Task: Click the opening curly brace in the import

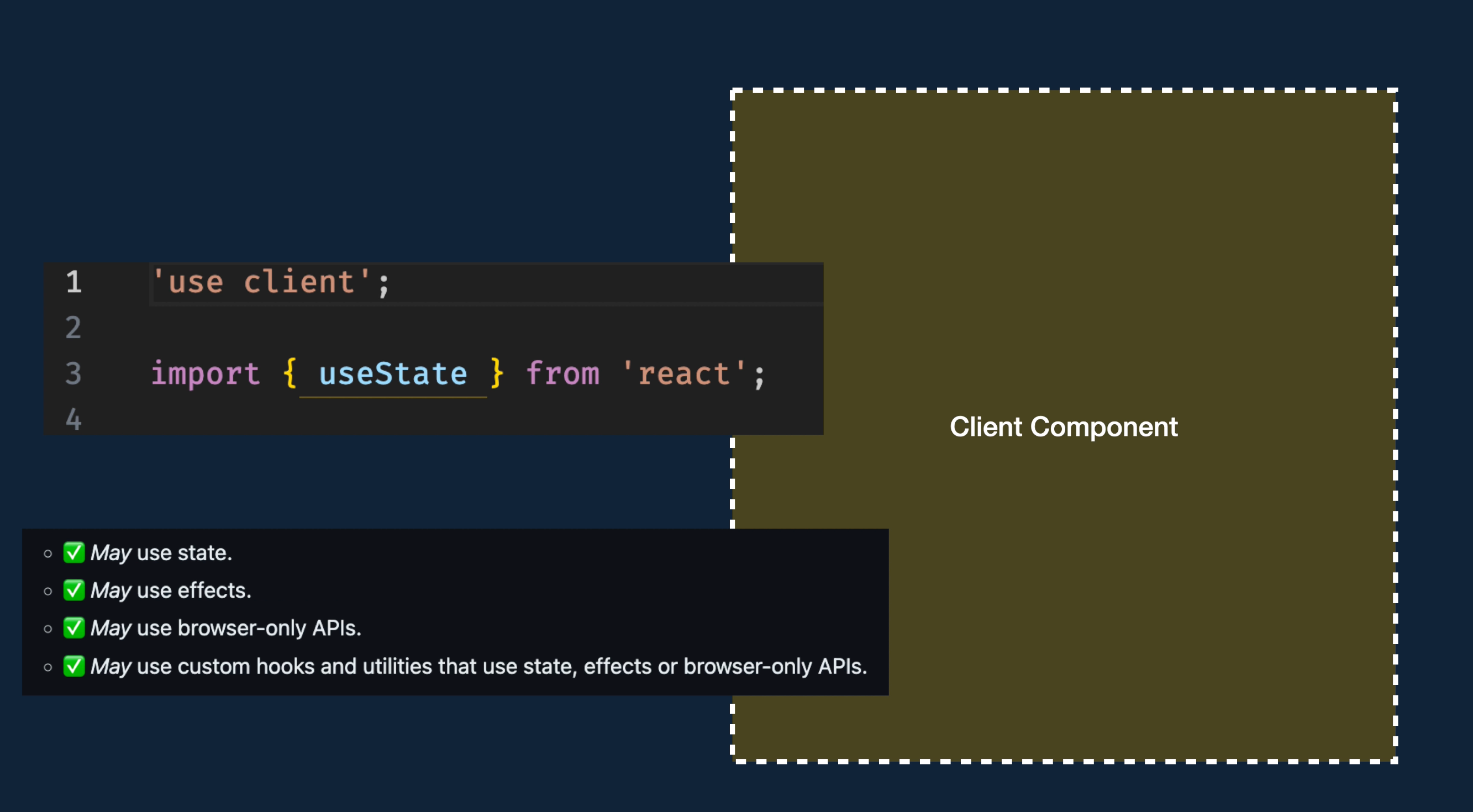Action: pyautogui.click(x=290, y=373)
